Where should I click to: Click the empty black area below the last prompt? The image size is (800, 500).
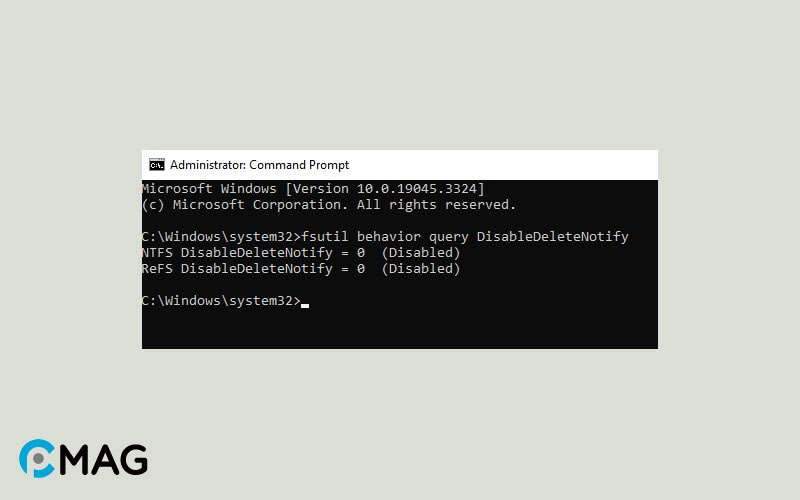click(400, 328)
